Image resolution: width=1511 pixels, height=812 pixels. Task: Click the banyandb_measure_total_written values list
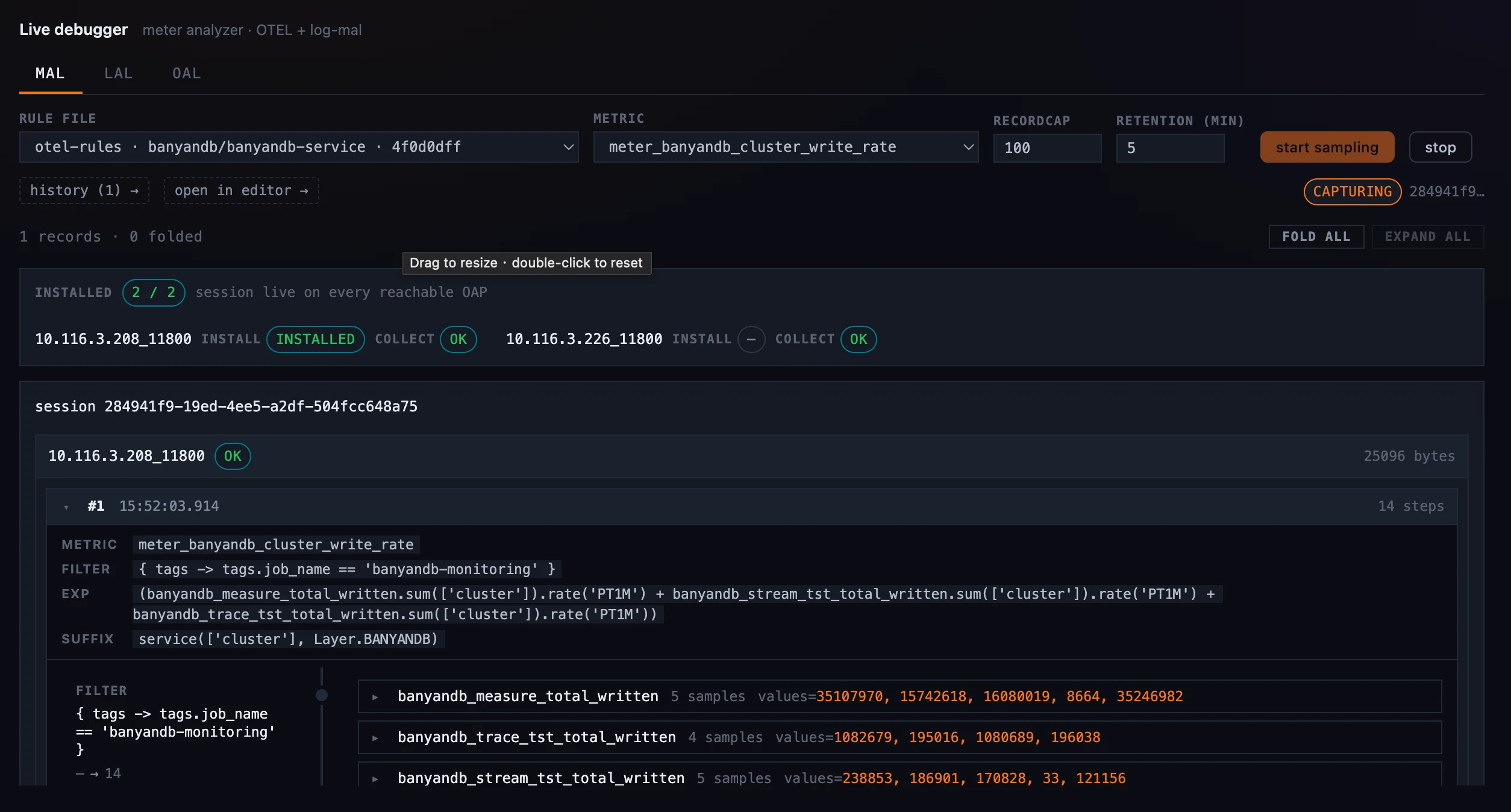1000,696
